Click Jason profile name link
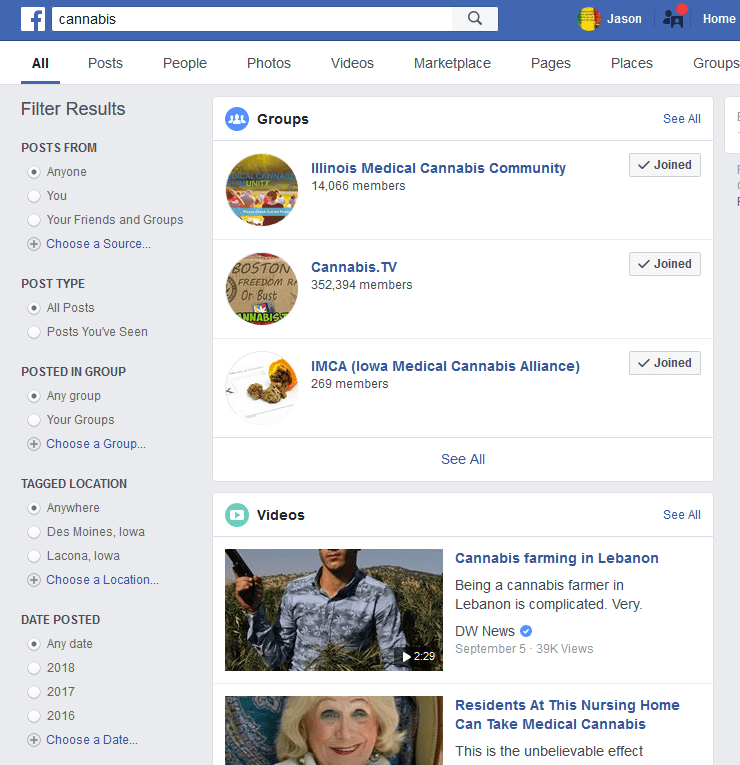Image resolution: width=740 pixels, height=765 pixels. coord(624,19)
